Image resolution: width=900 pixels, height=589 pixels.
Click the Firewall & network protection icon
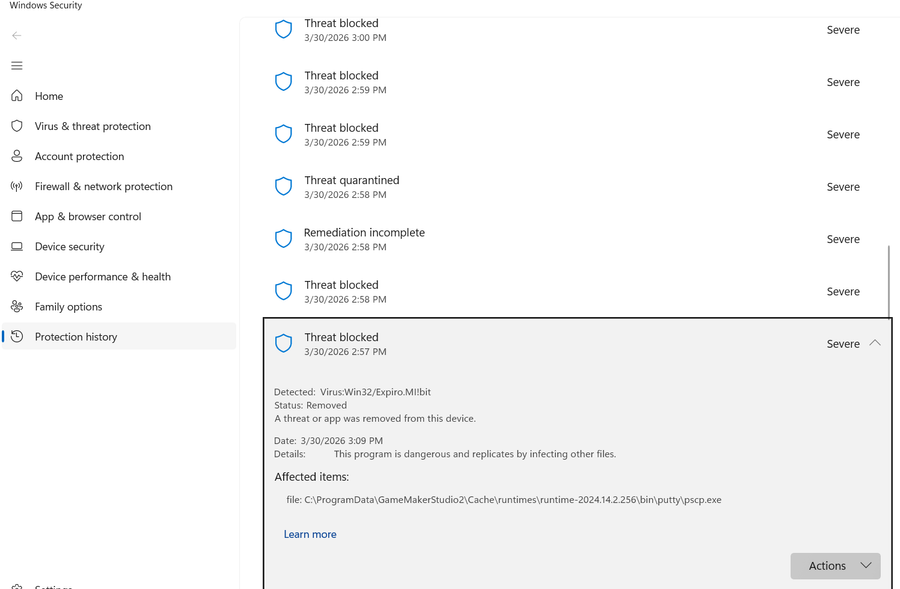pos(16,186)
